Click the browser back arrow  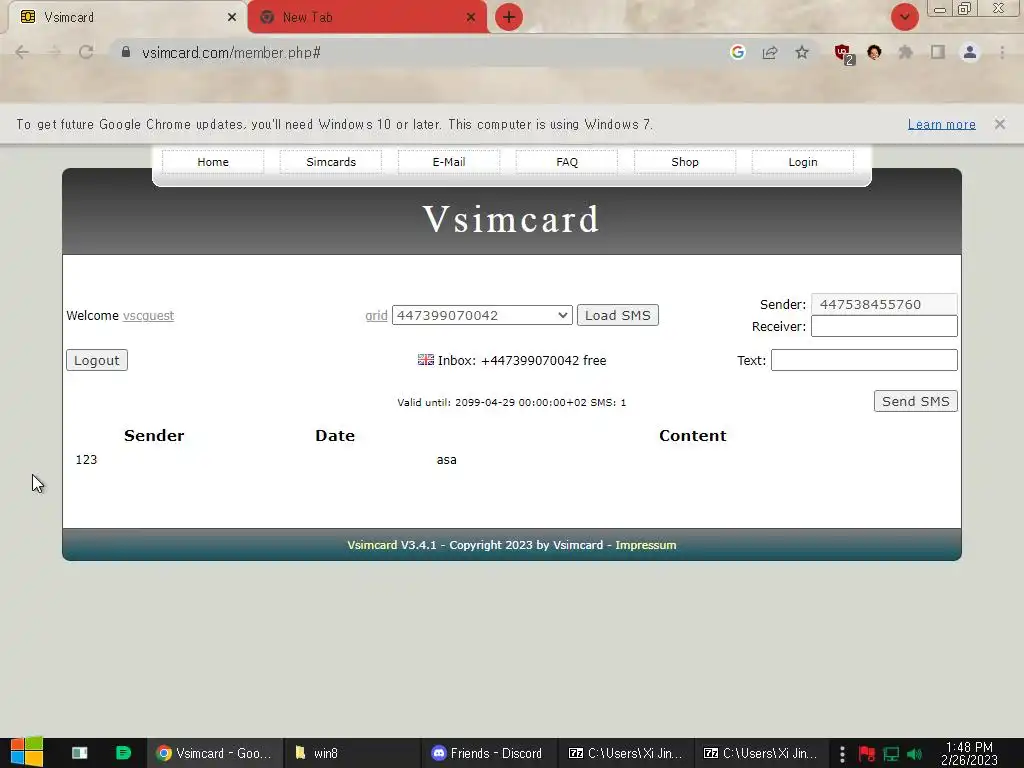pos(22,52)
